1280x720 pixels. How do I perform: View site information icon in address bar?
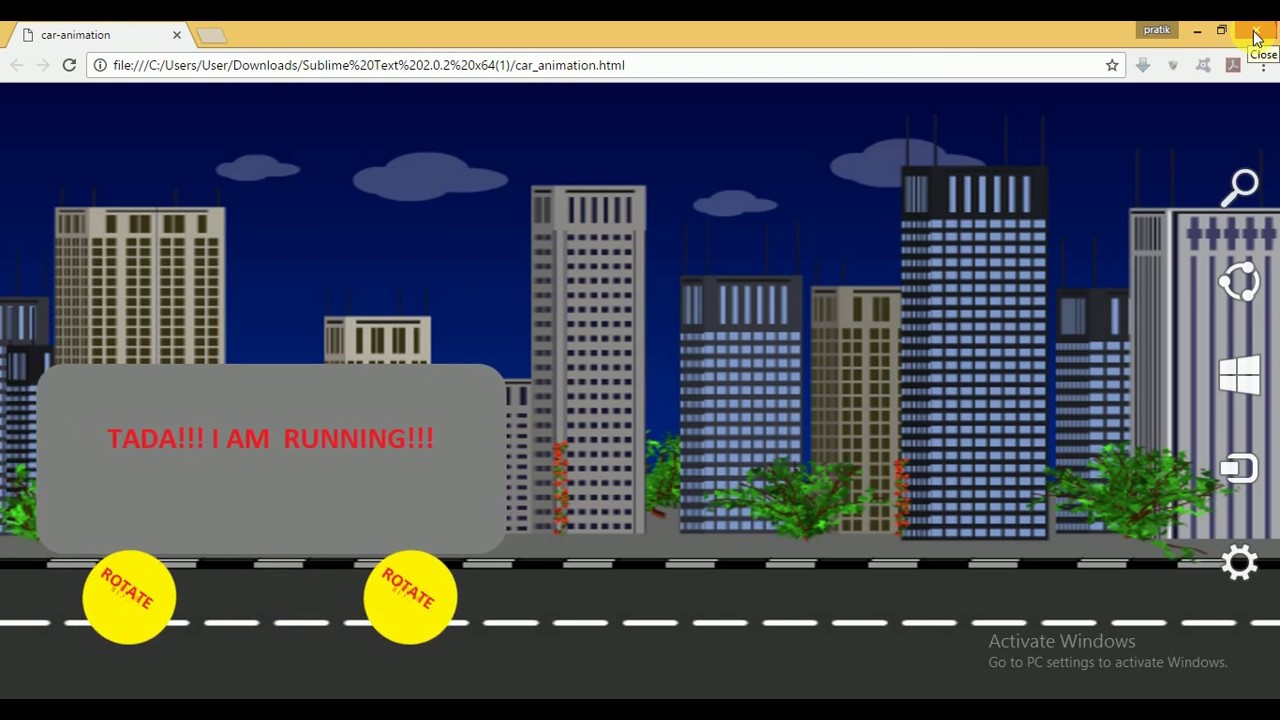tap(100, 65)
